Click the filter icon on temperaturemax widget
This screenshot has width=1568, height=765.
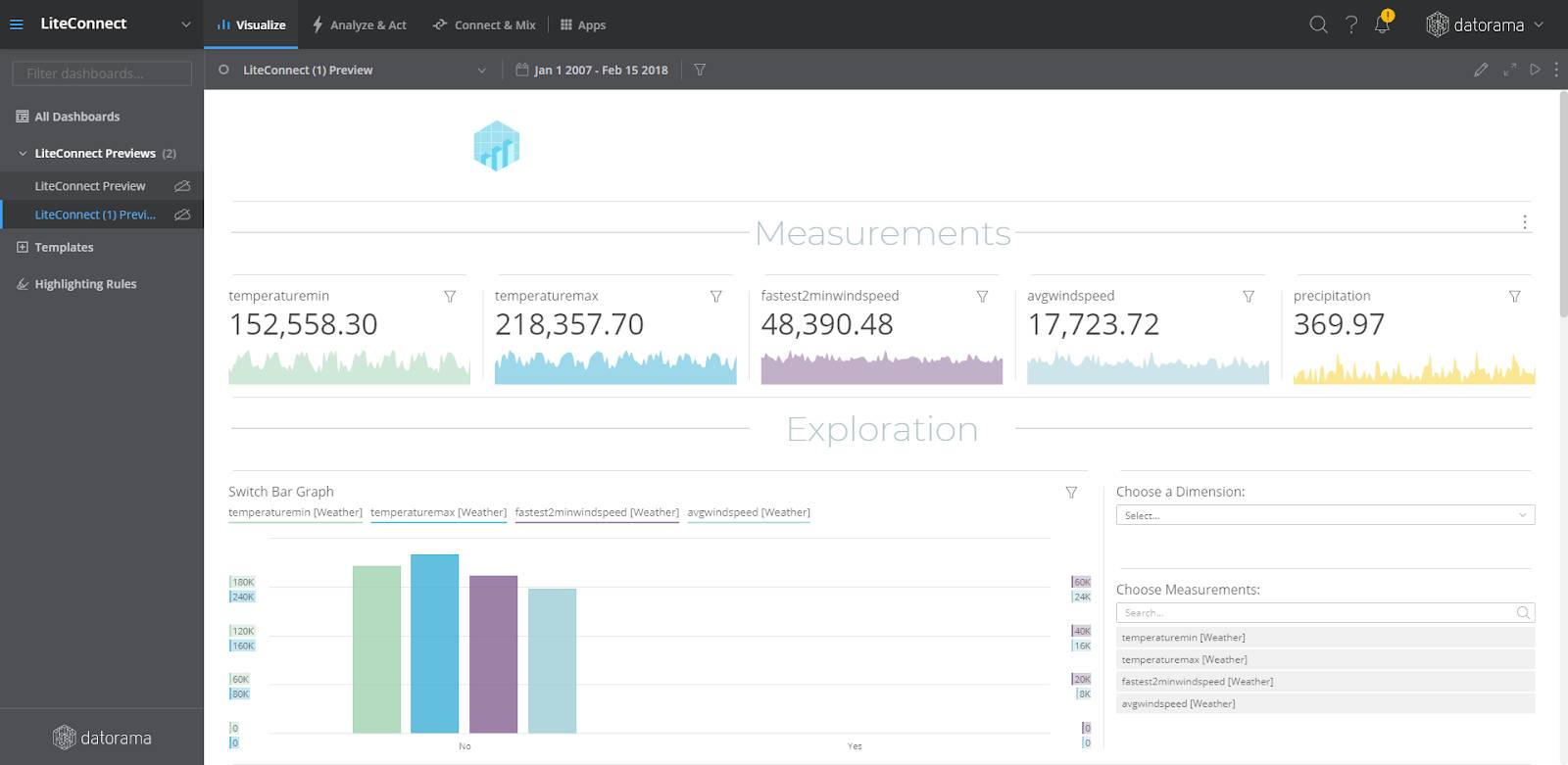coord(716,296)
